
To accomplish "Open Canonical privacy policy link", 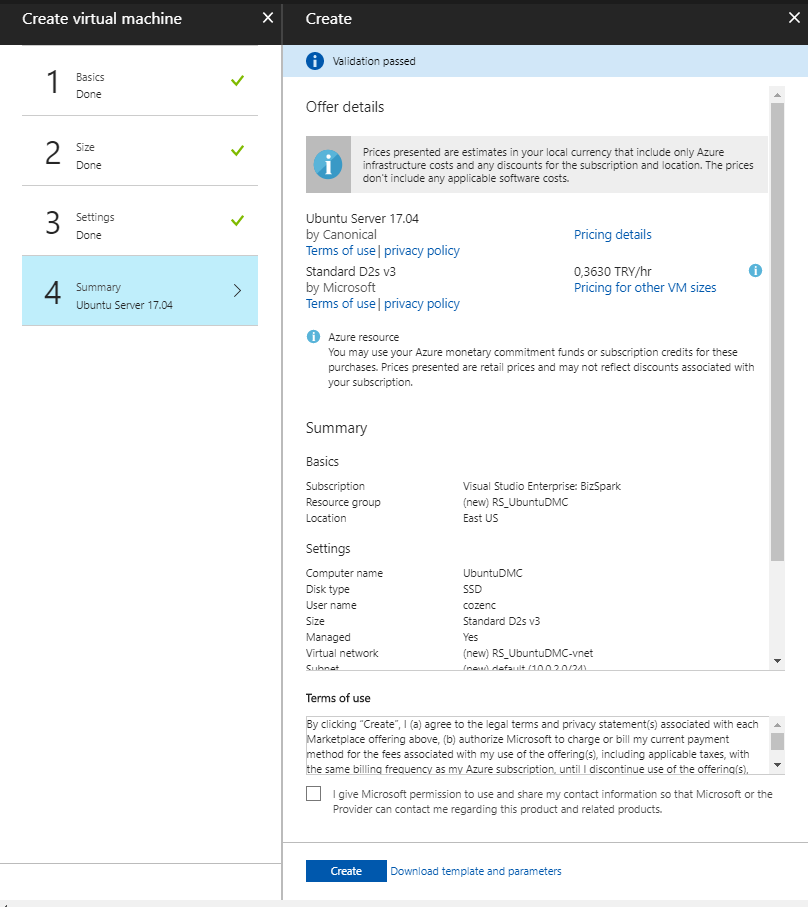I will (x=422, y=250).
